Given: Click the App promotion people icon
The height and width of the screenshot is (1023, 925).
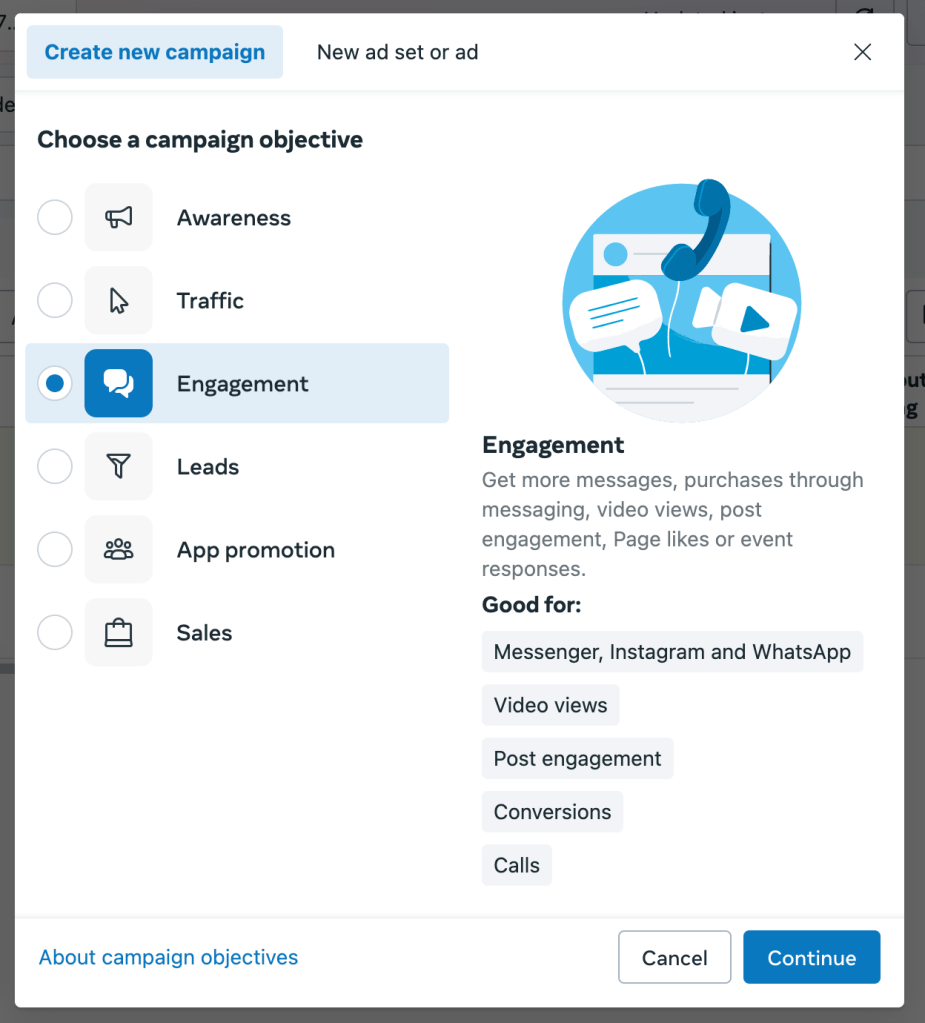Looking at the screenshot, I should tap(119, 549).
